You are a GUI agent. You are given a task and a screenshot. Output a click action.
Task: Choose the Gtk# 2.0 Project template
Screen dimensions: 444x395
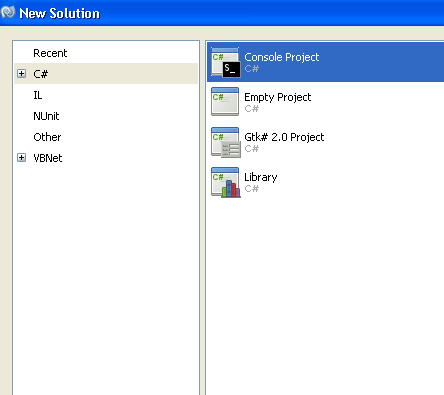click(325, 142)
